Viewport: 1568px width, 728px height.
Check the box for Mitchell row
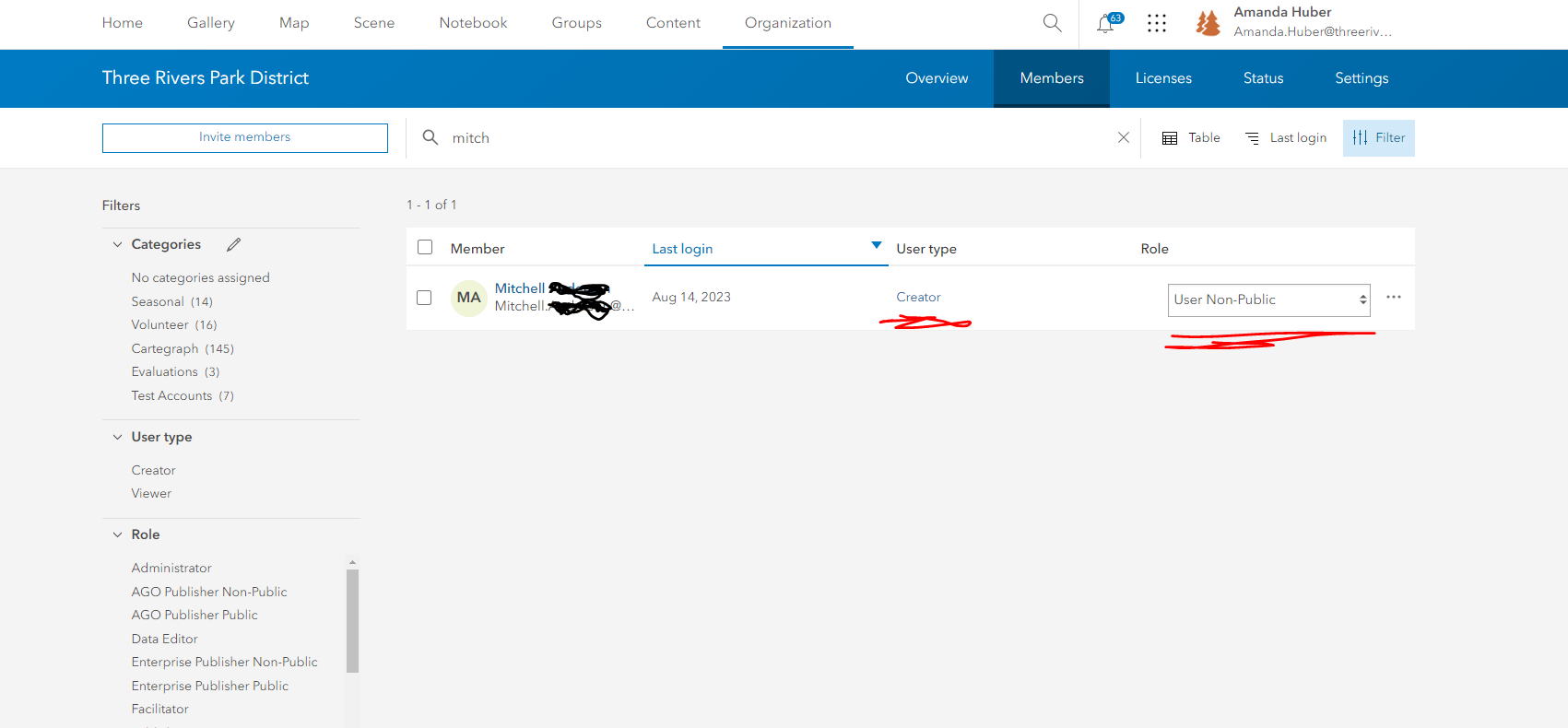tap(424, 298)
